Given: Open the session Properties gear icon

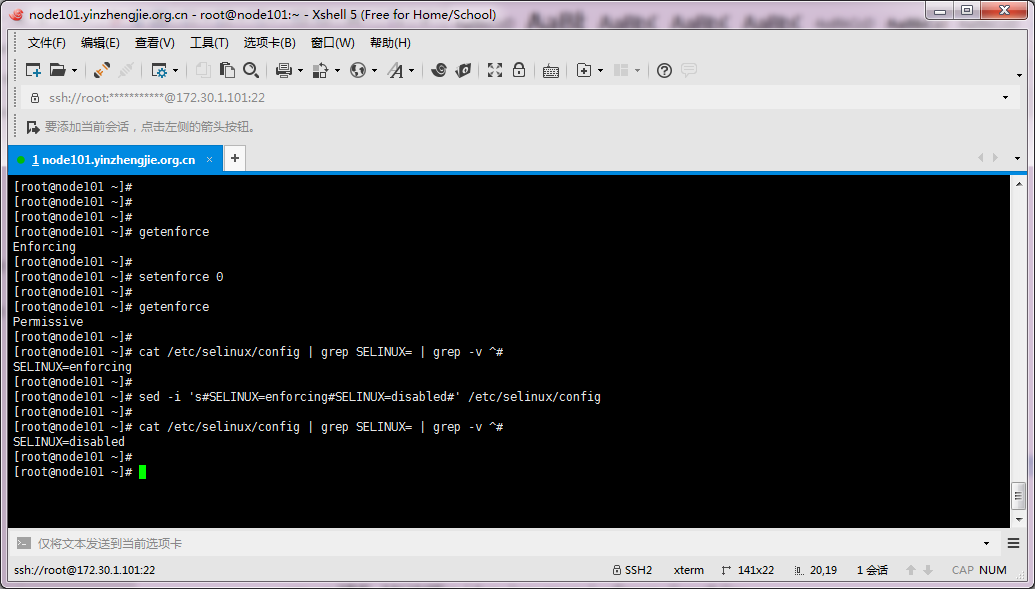Looking at the screenshot, I should [x=159, y=70].
